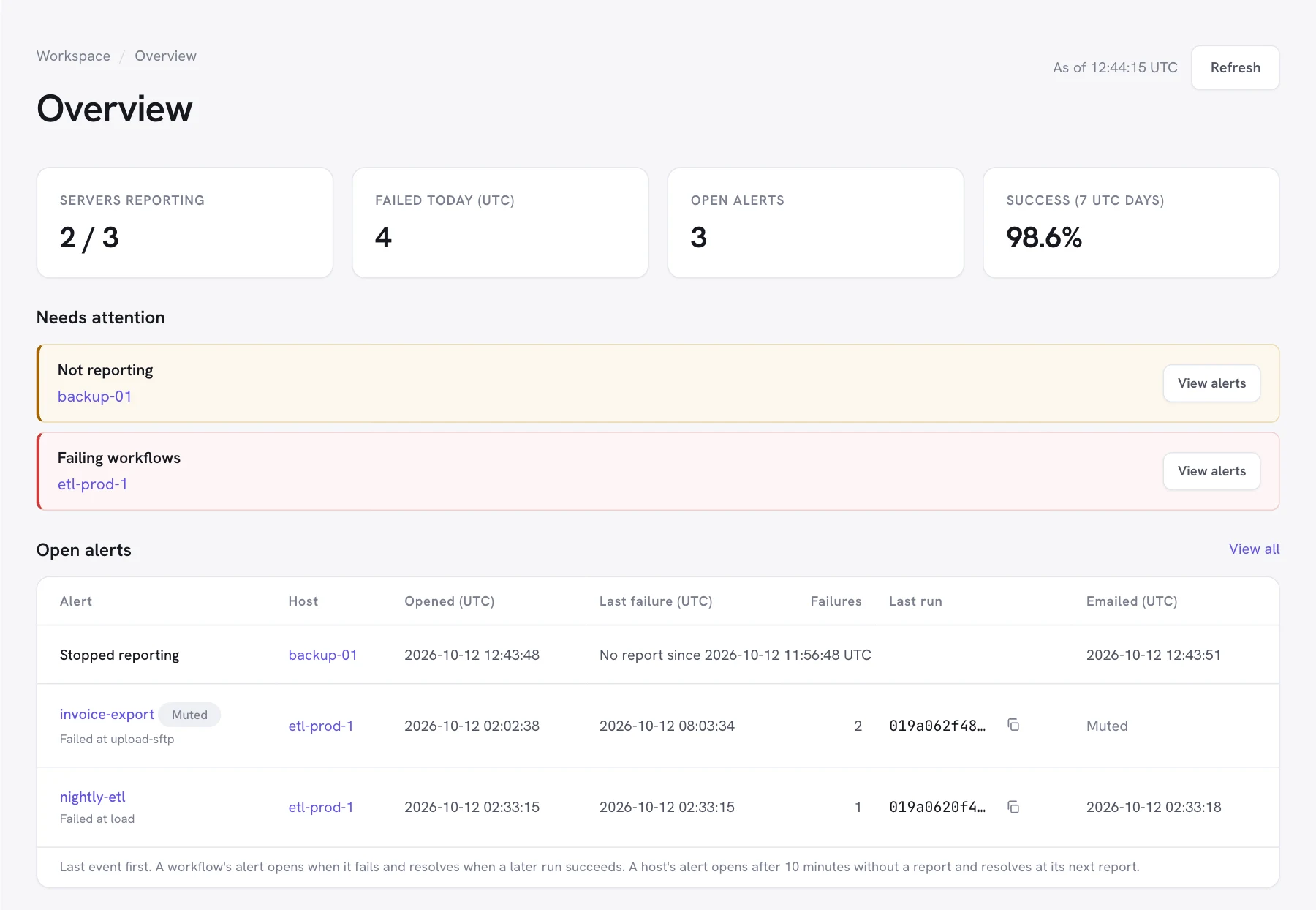The image size is (1316, 910).
Task: Click the Stopped reporting alert name
Action: click(119, 655)
